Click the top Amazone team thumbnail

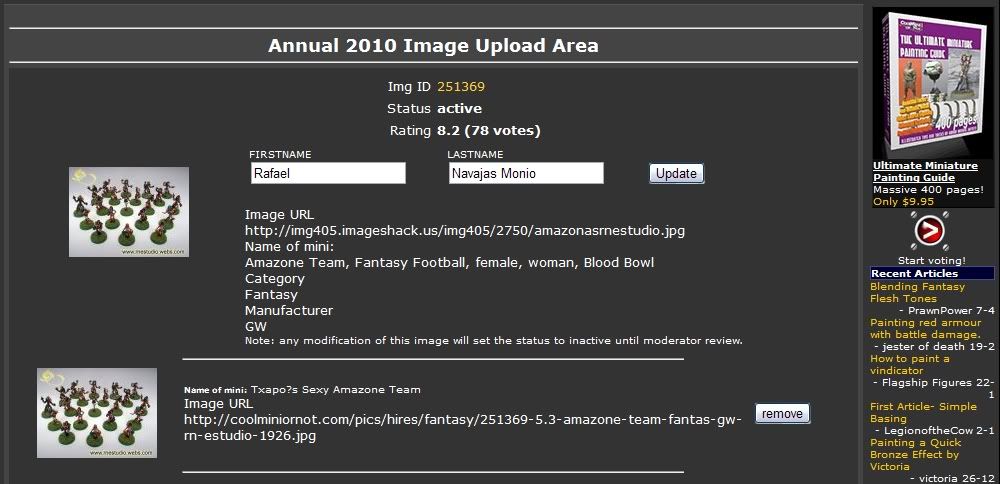(x=129, y=212)
